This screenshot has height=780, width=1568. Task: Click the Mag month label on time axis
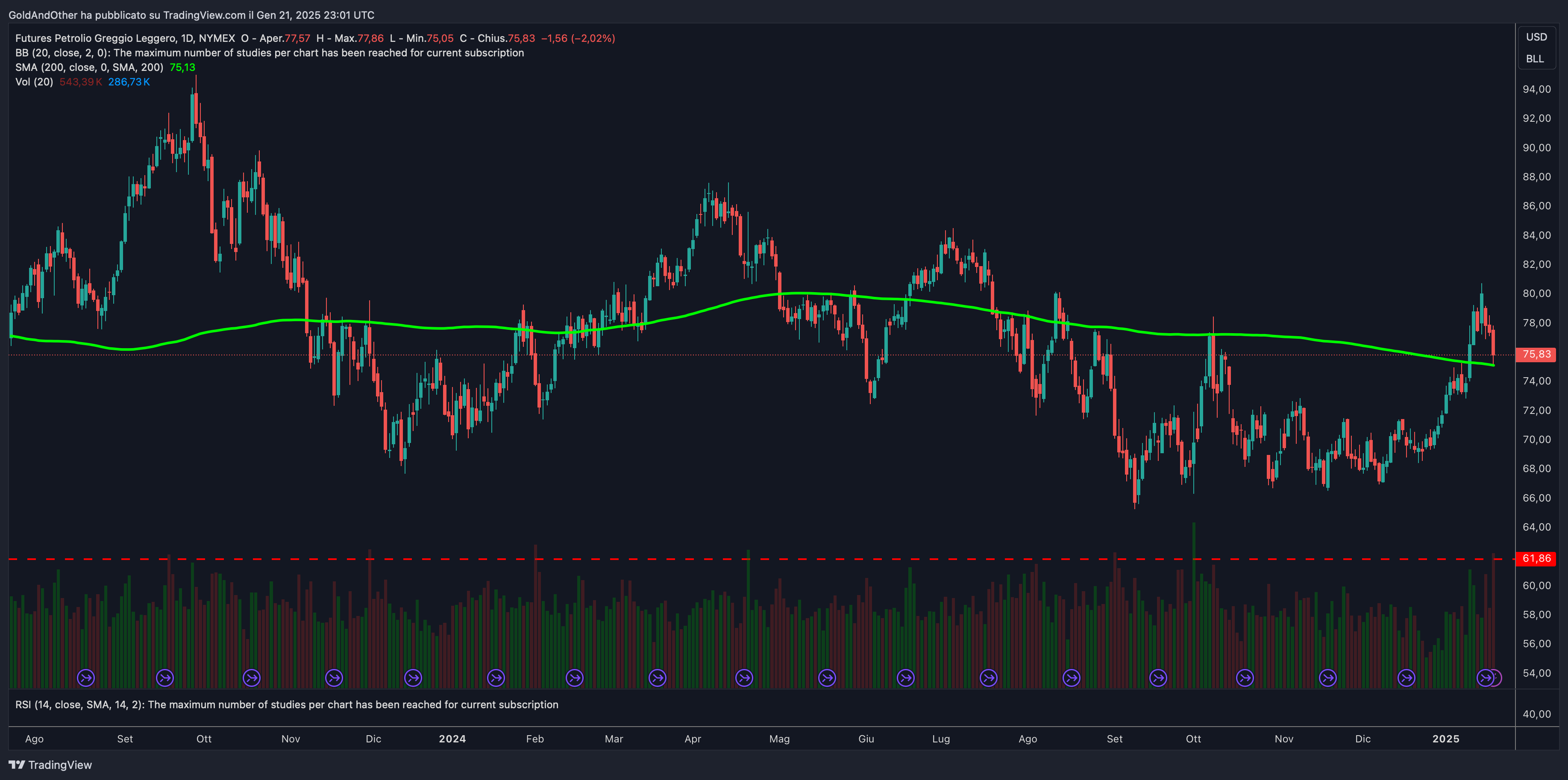(x=779, y=739)
